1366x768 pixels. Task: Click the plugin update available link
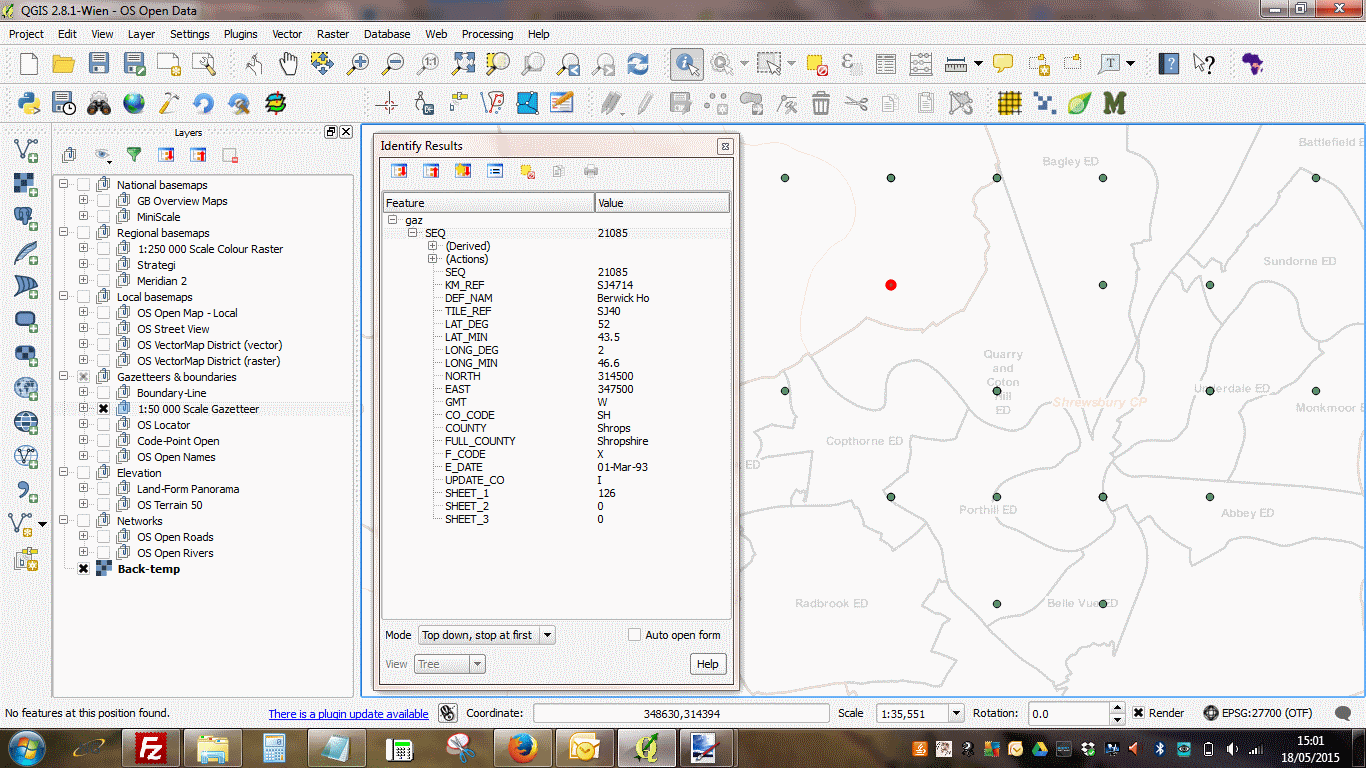coord(348,714)
